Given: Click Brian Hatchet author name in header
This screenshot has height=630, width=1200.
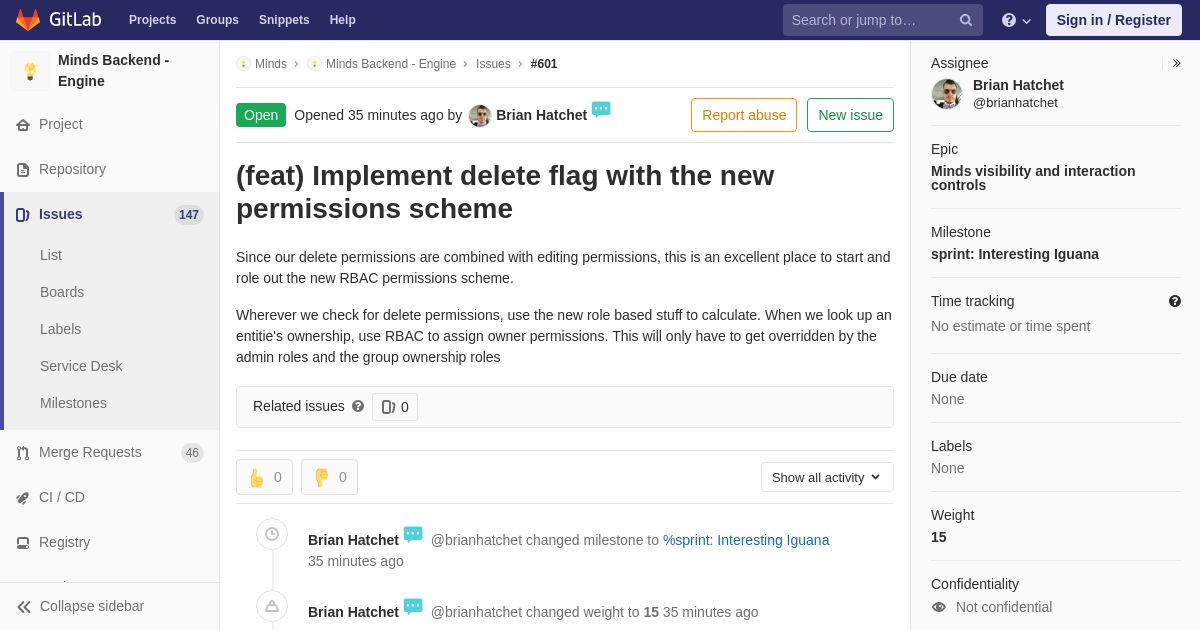Looking at the screenshot, I should [x=541, y=115].
